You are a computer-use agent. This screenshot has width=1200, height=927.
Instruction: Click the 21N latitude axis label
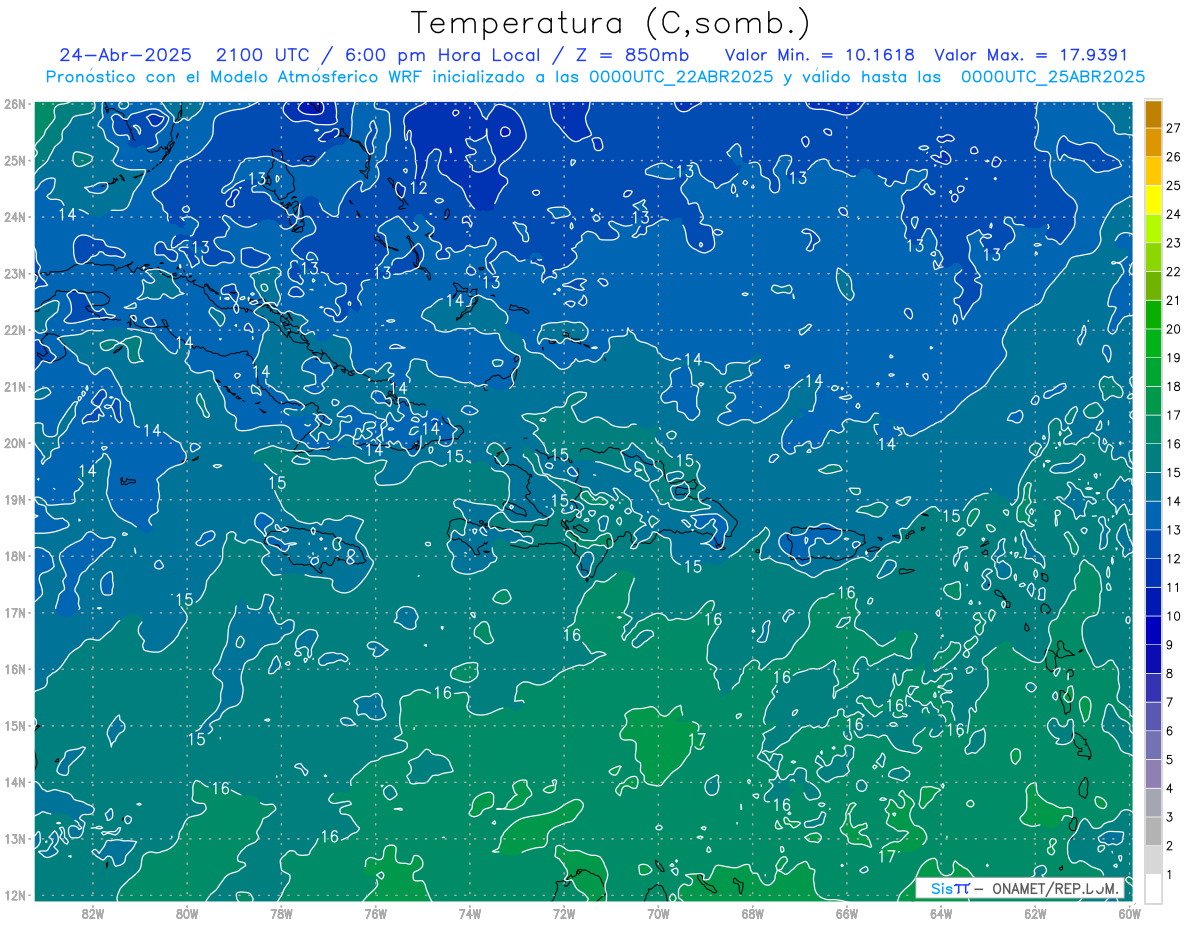pyautogui.click(x=14, y=387)
